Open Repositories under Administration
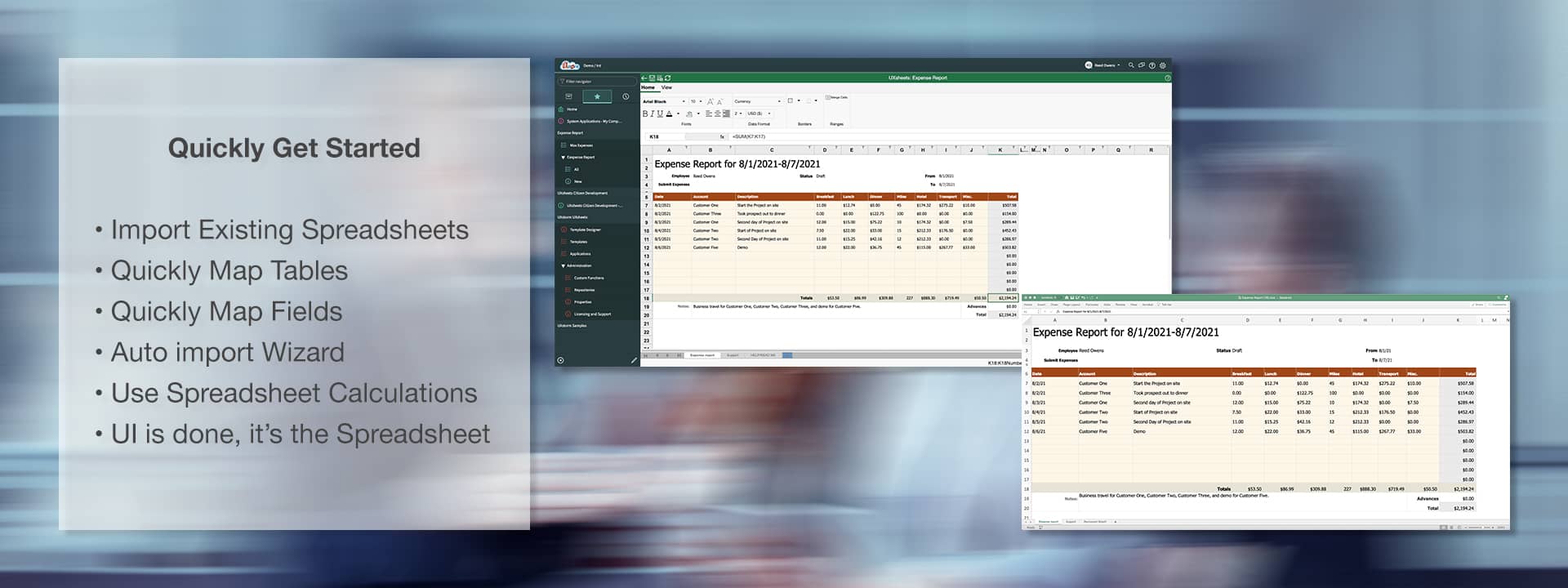Image resolution: width=1568 pixels, height=588 pixels. pos(584,290)
